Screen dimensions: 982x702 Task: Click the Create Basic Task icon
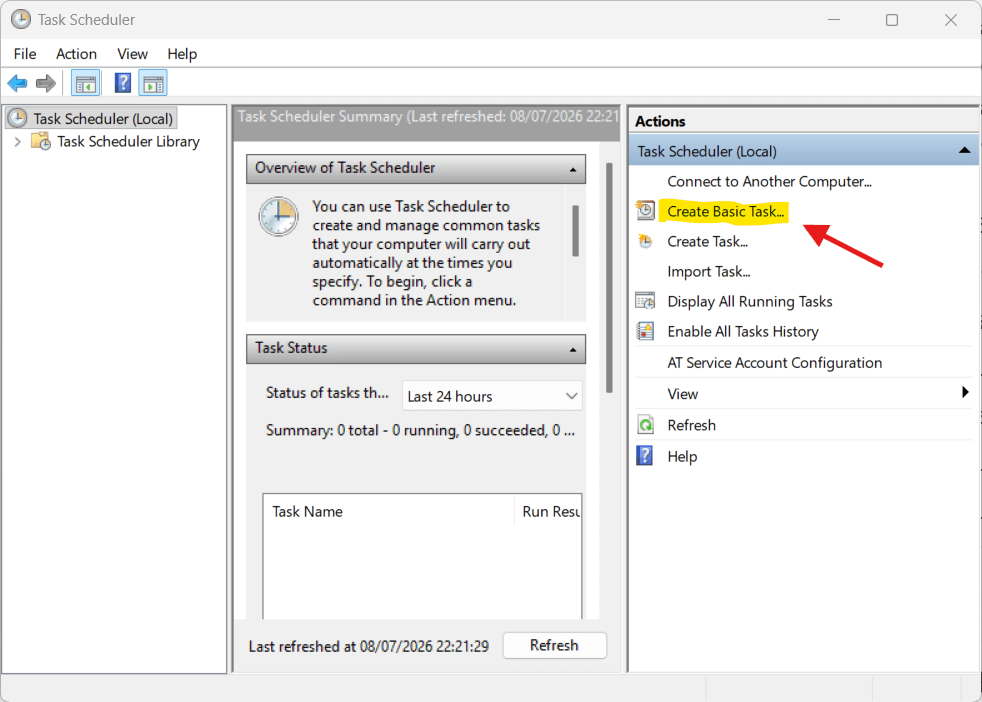click(x=646, y=211)
